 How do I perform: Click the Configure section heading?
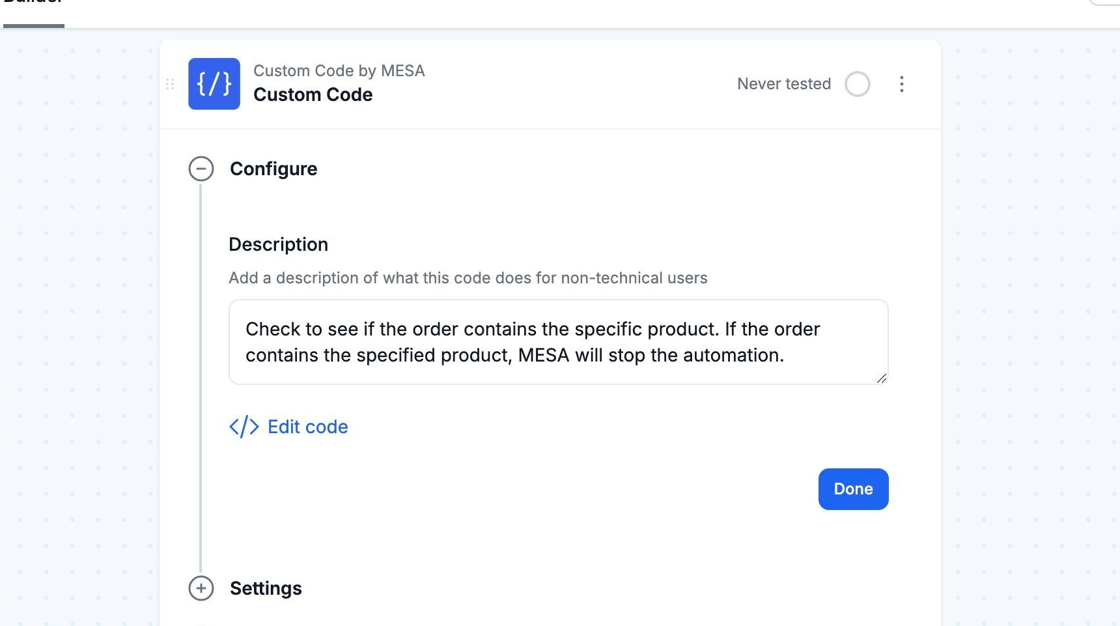[x=273, y=169]
